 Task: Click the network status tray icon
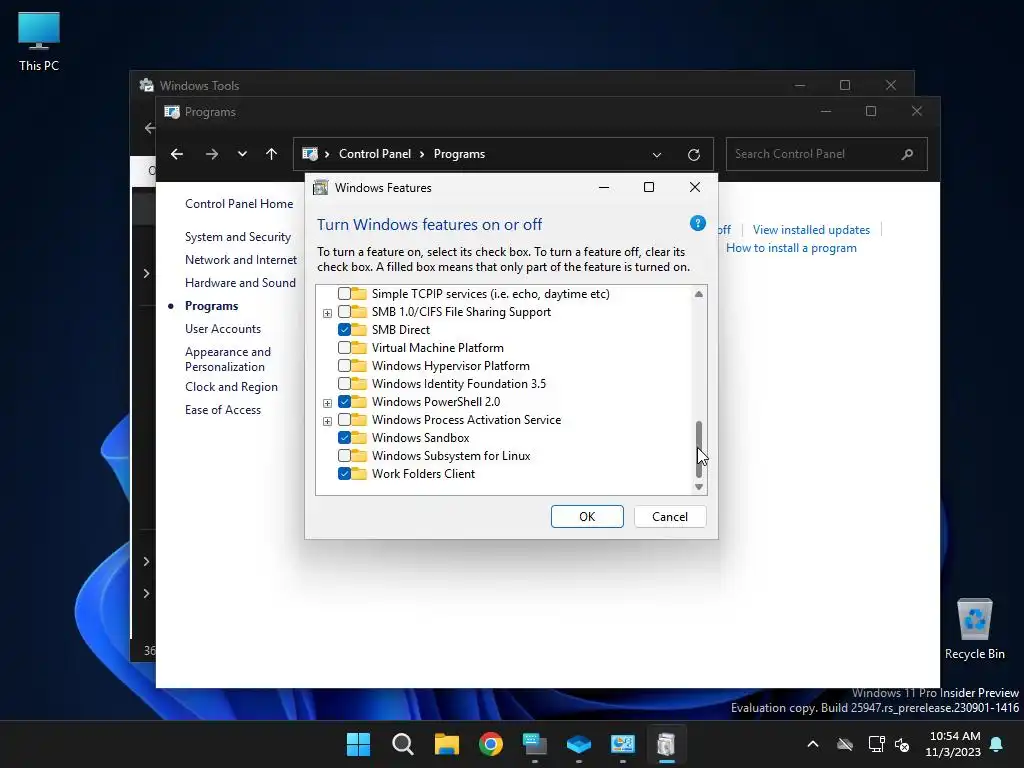pos(876,744)
